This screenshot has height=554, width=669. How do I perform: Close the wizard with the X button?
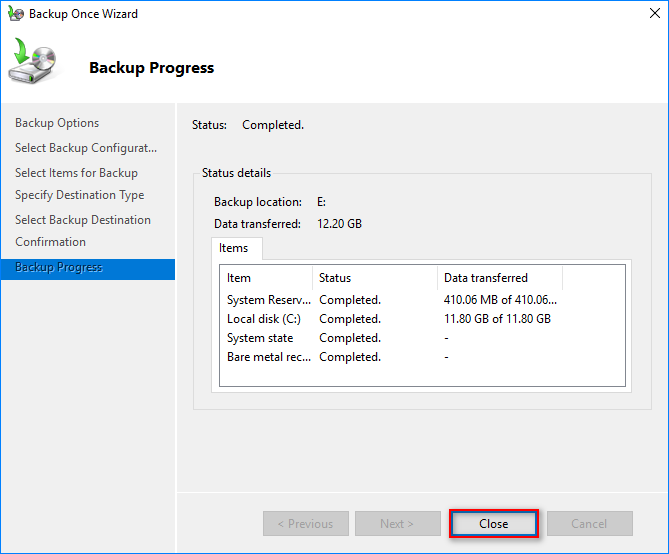coord(654,13)
